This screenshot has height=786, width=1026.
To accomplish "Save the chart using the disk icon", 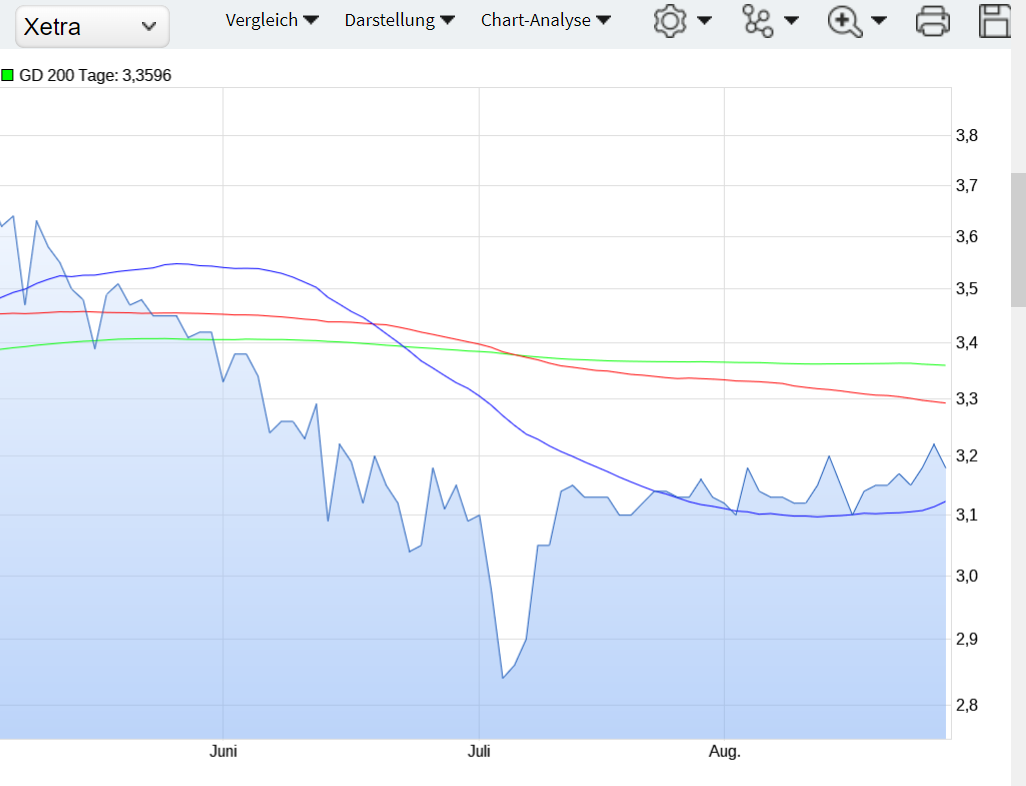I will point(995,20).
